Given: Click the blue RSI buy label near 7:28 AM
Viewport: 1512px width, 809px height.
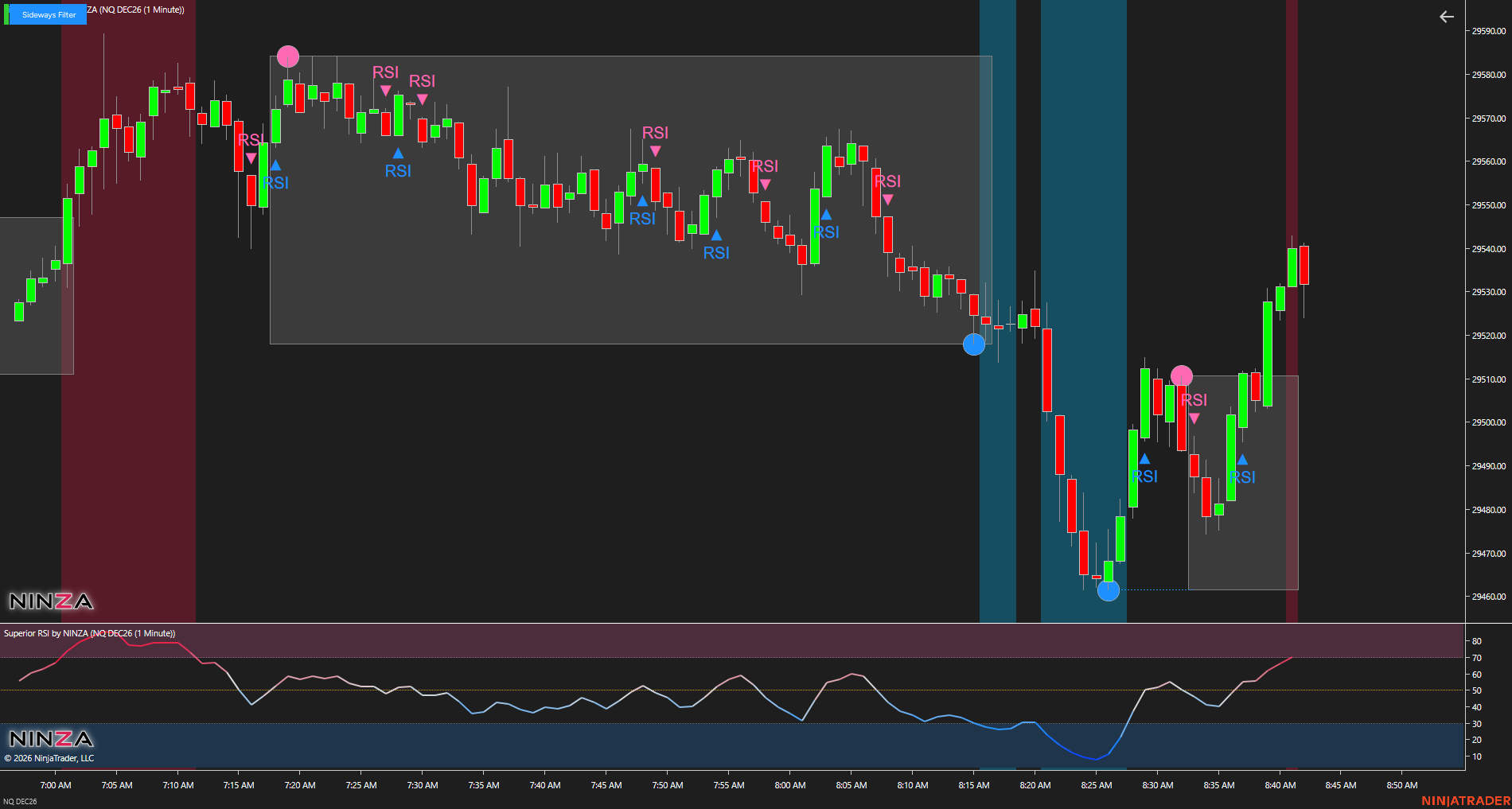Looking at the screenshot, I should pyautogui.click(x=398, y=171).
